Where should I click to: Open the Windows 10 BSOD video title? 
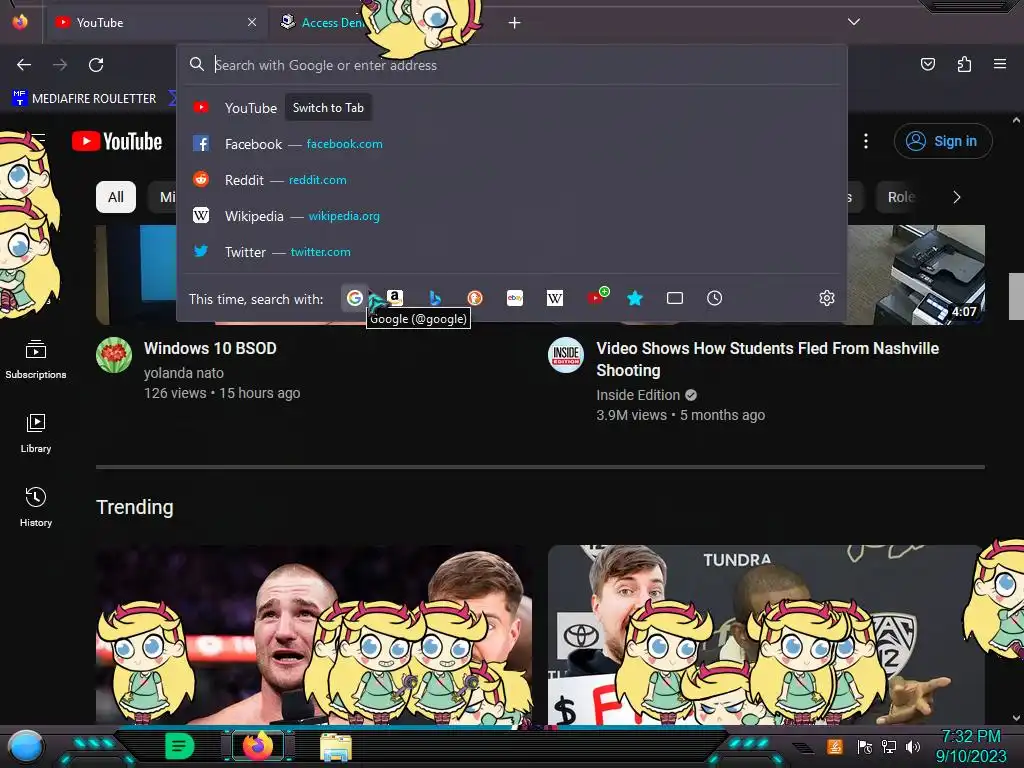point(210,349)
